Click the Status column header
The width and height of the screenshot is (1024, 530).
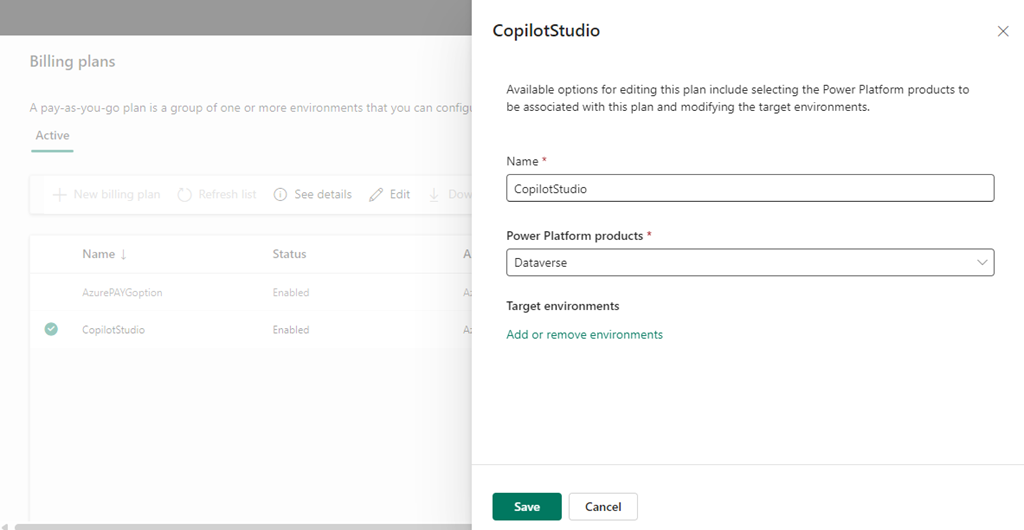click(x=289, y=254)
